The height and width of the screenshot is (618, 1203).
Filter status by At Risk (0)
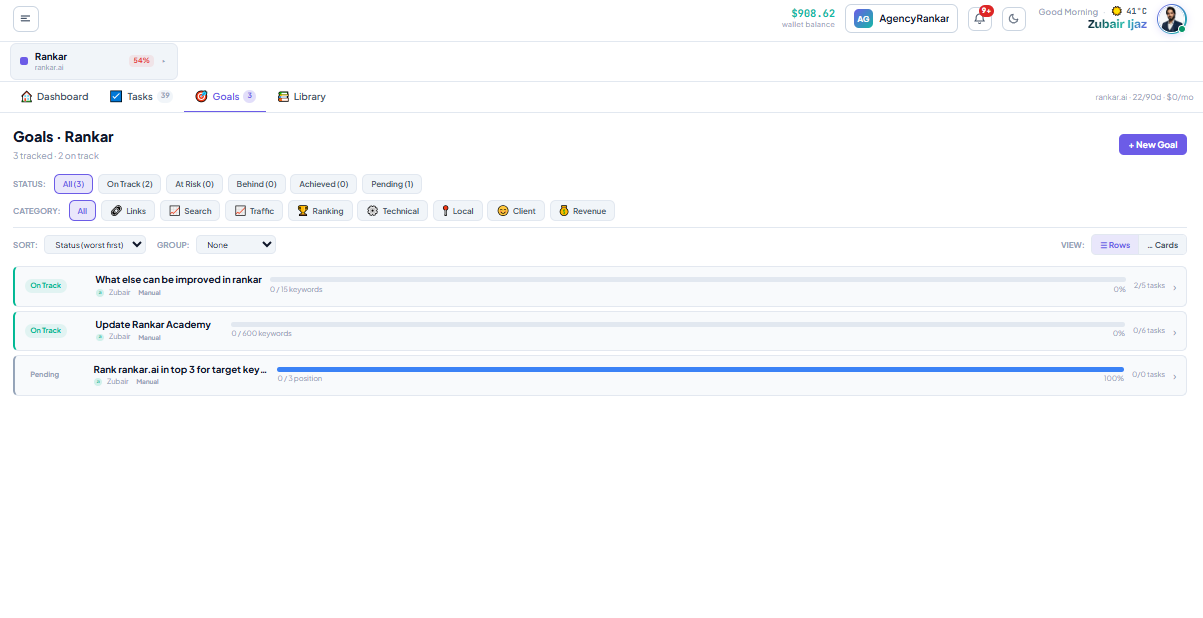pyautogui.click(x=195, y=184)
